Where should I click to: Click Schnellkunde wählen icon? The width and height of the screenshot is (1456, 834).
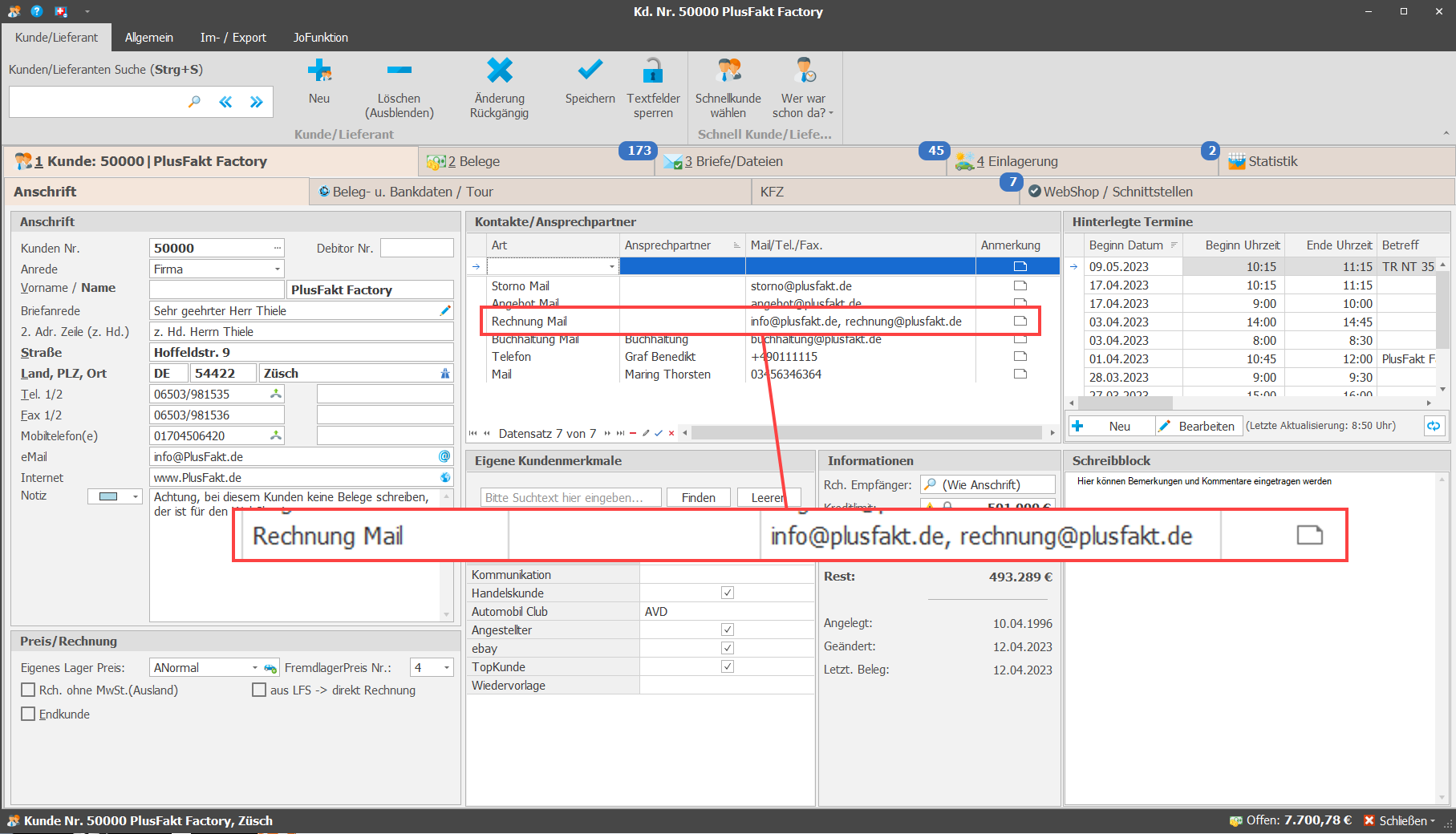click(728, 71)
